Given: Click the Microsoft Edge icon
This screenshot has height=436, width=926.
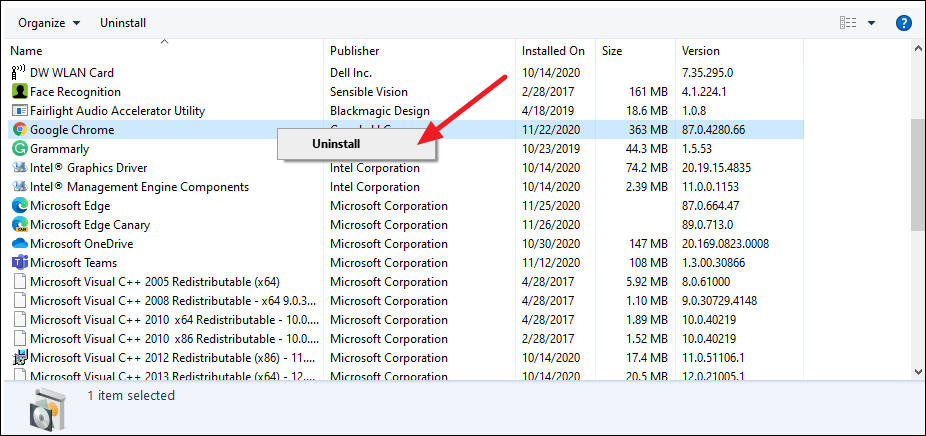Looking at the screenshot, I should click(19, 206).
